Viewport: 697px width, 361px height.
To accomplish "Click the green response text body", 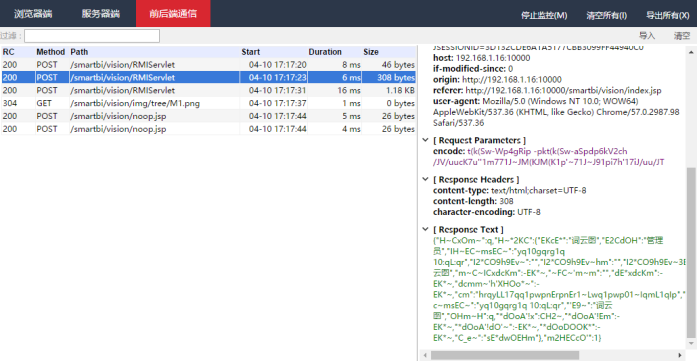I will point(559,289).
